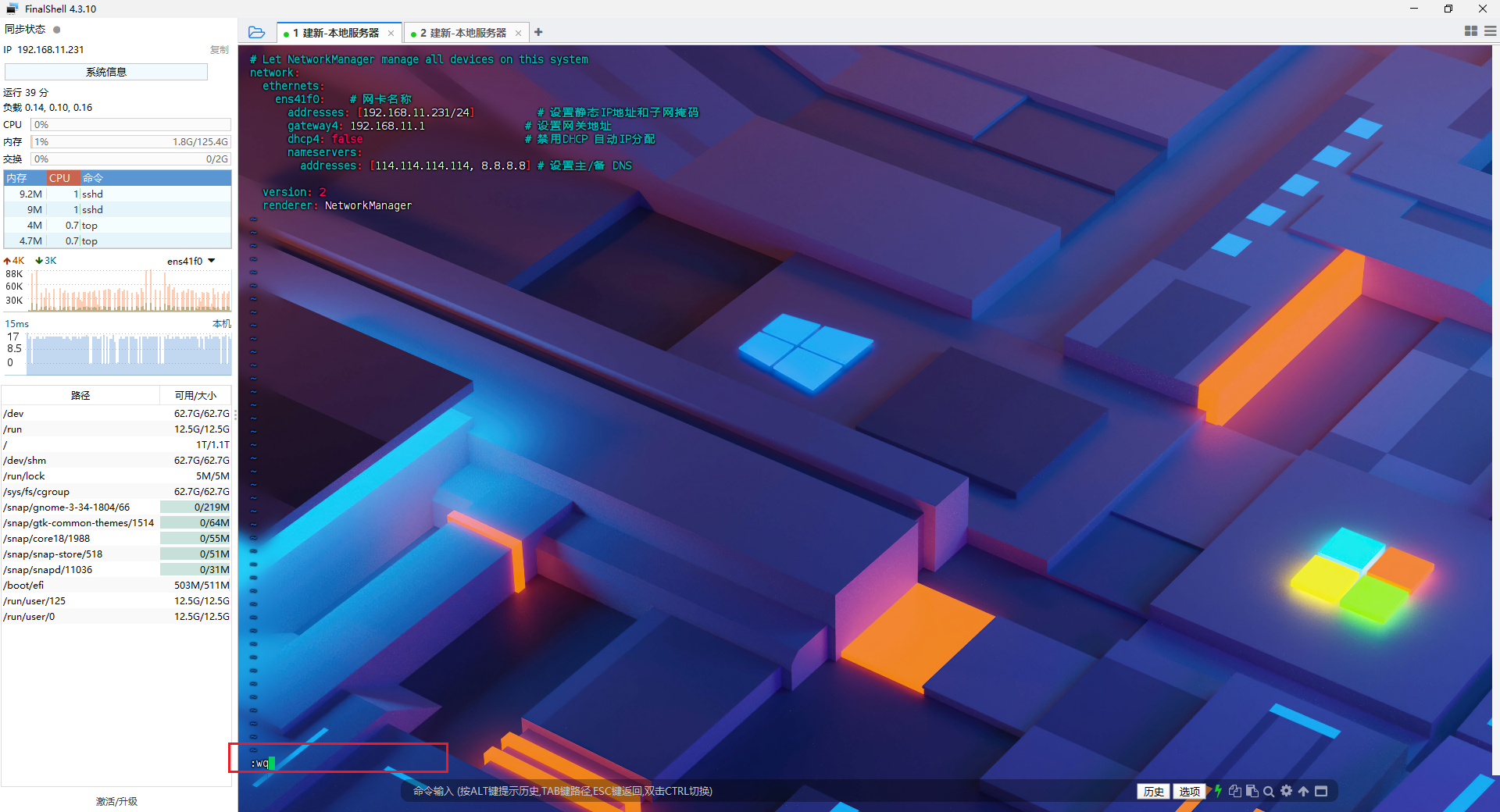The width and height of the screenshot is (1500, 812).
Task: Select the /snap/snapd/11036 row
Action: 116,570
